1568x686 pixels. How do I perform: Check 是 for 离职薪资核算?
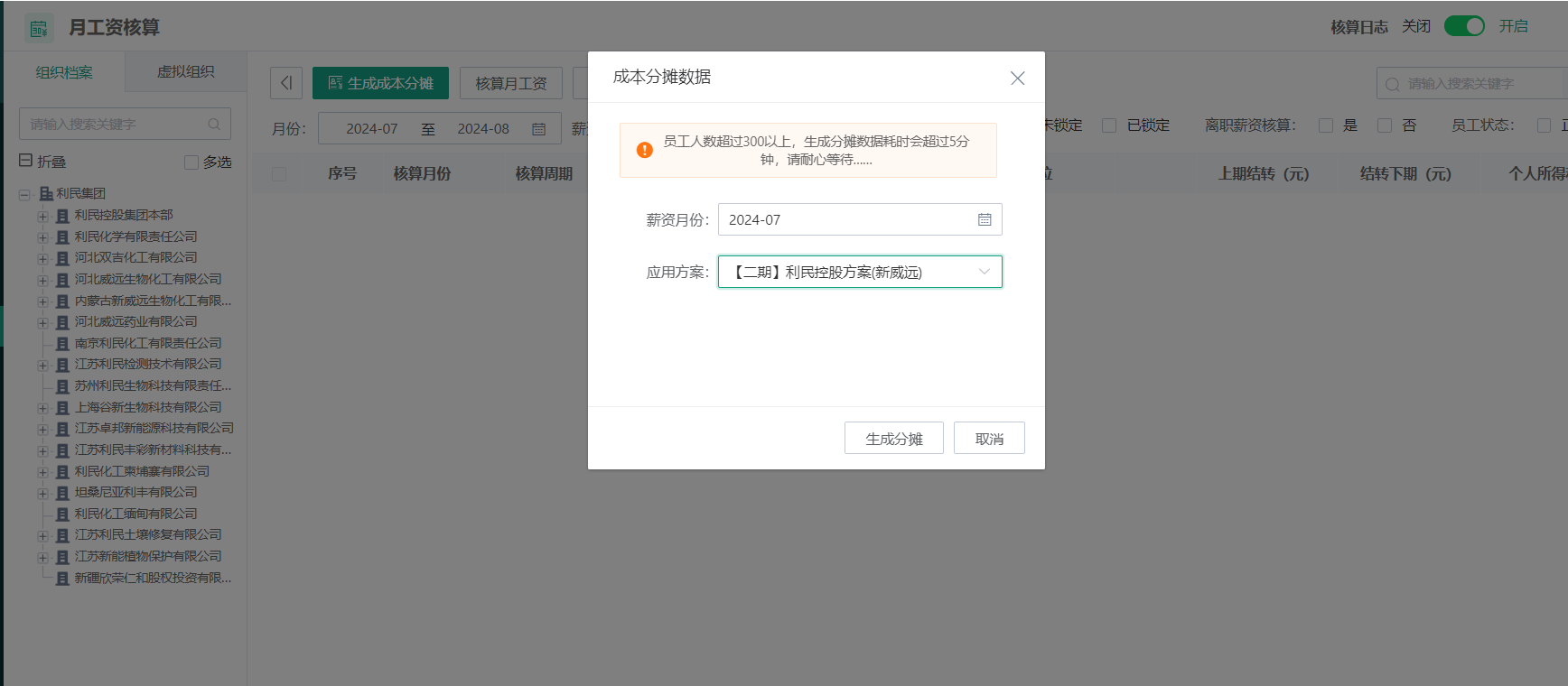coord(1326,125)
